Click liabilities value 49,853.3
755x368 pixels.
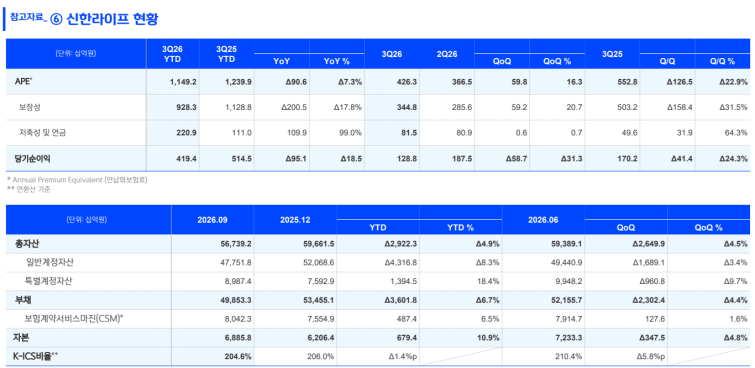[x=235, y=301]
